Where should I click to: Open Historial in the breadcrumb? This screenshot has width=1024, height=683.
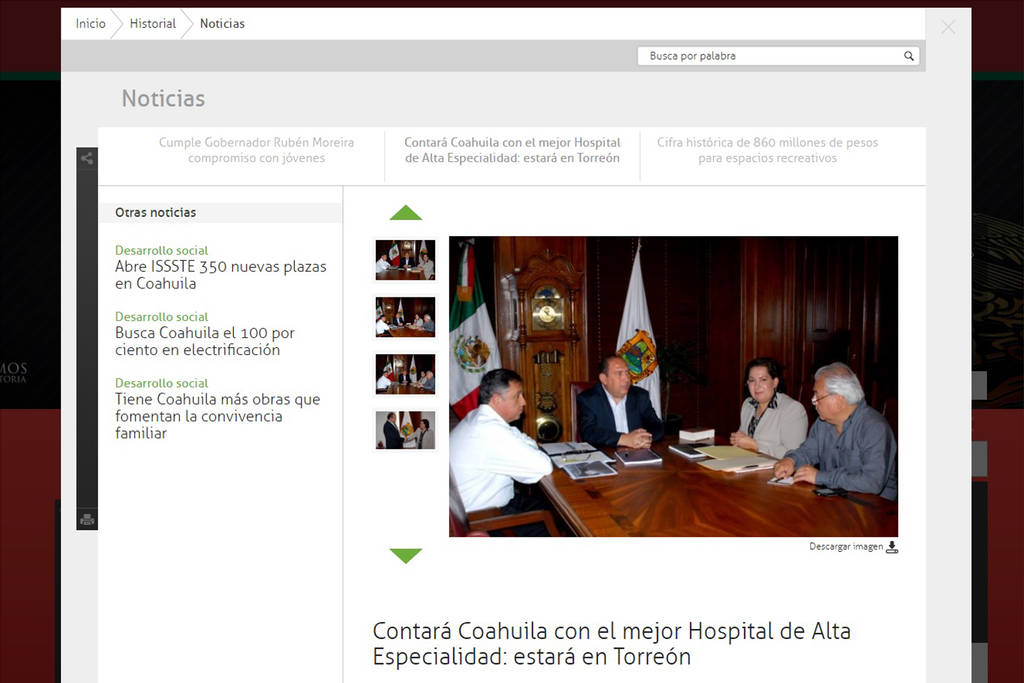coord(152,23)
